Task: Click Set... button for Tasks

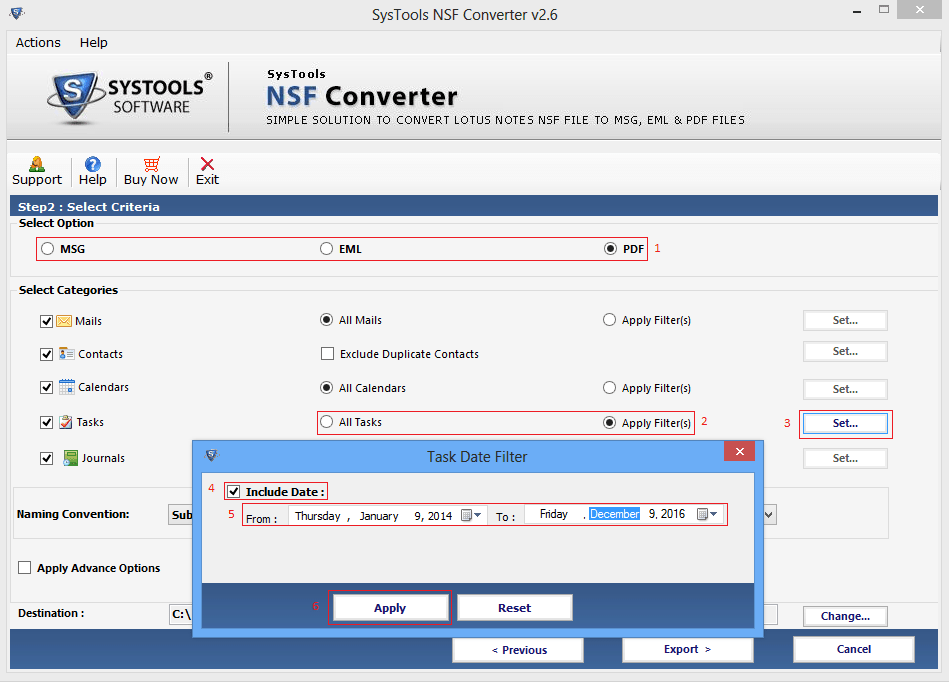Action: pyautogui.click(x=845, y=423)
